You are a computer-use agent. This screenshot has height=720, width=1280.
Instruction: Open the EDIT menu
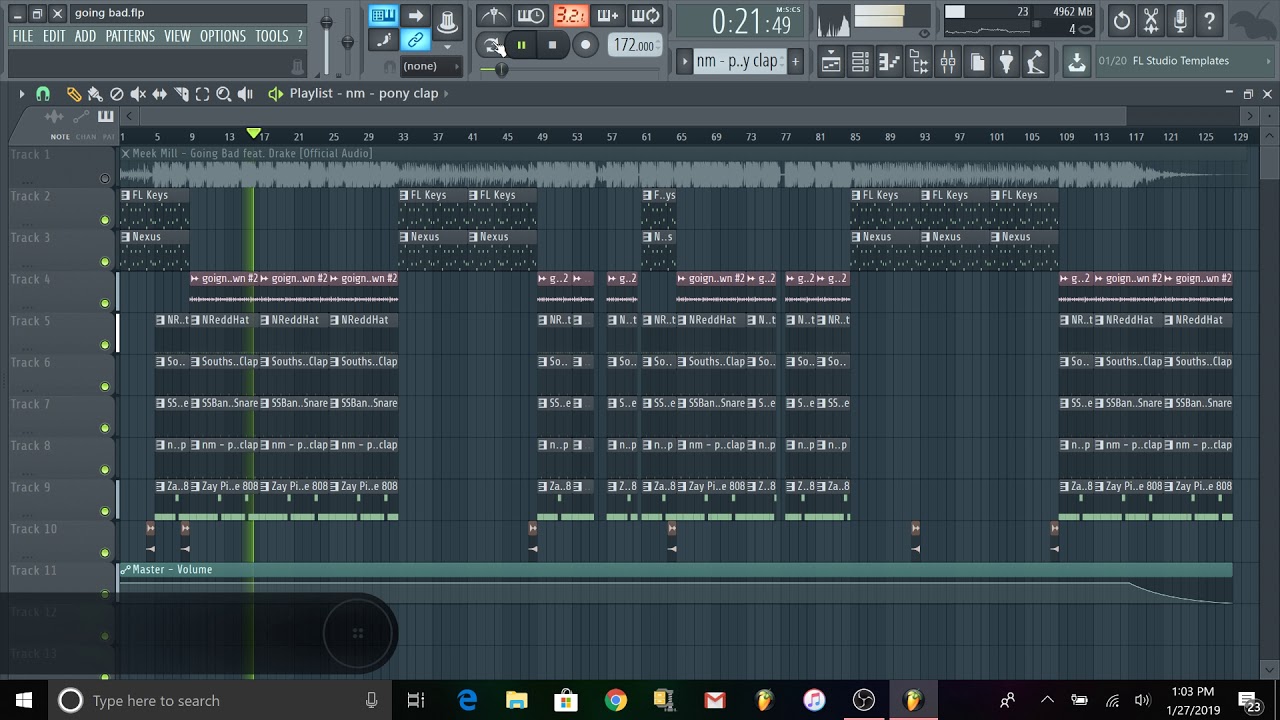(54, 36)
